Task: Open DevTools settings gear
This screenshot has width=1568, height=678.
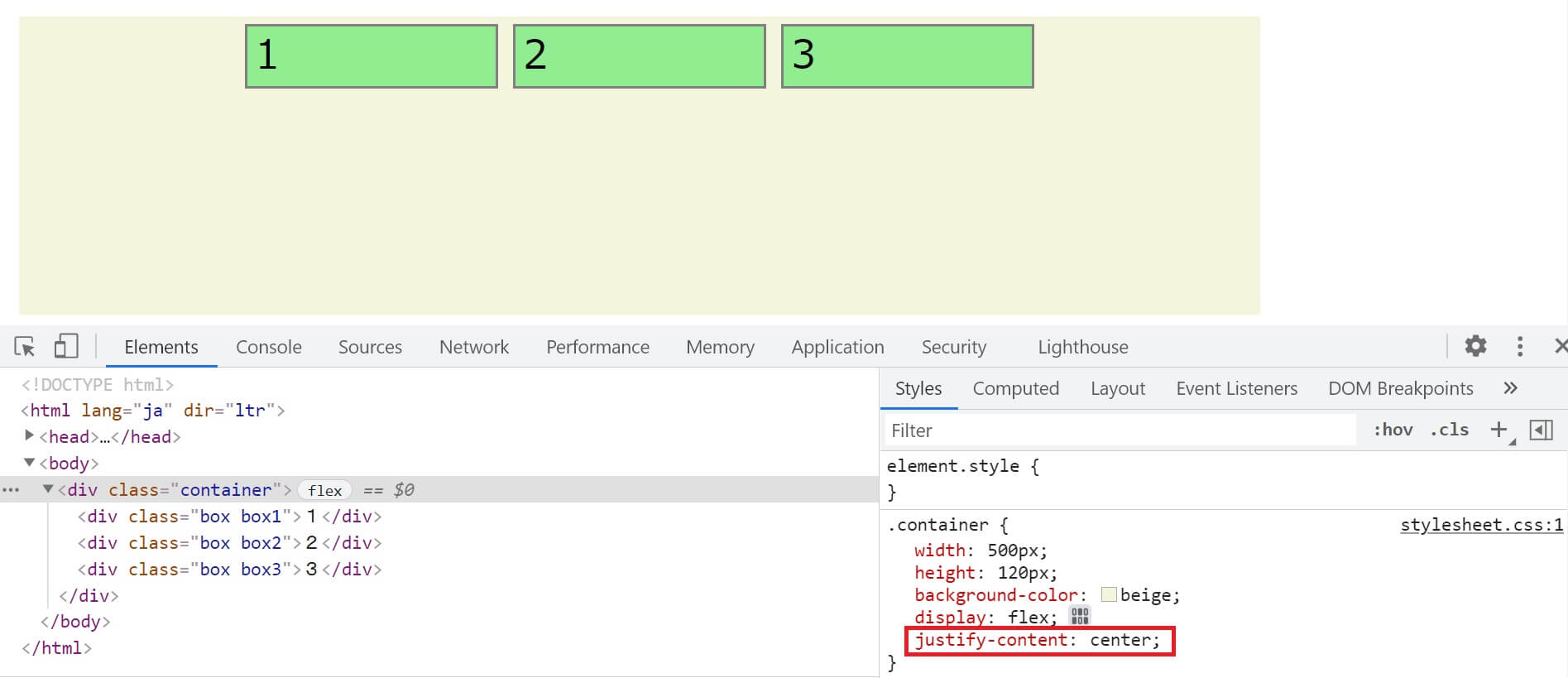Action: pyautogui.click(x=1475, y=346)
